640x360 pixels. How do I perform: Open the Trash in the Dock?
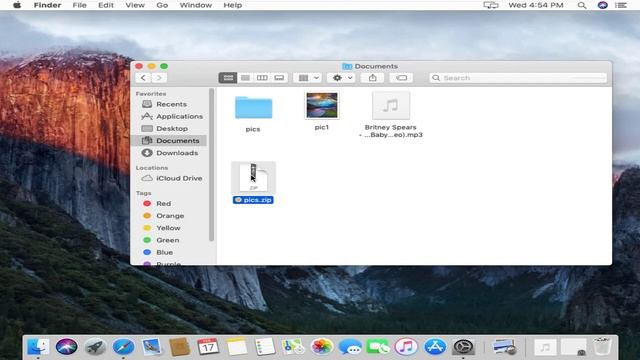tap(602, 347)
